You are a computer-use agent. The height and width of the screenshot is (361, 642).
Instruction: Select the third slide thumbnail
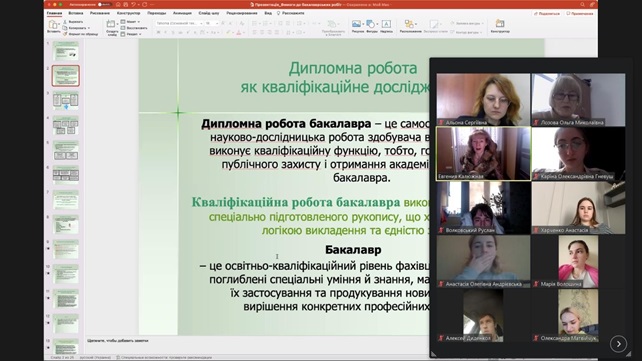(x=66, y=100)
